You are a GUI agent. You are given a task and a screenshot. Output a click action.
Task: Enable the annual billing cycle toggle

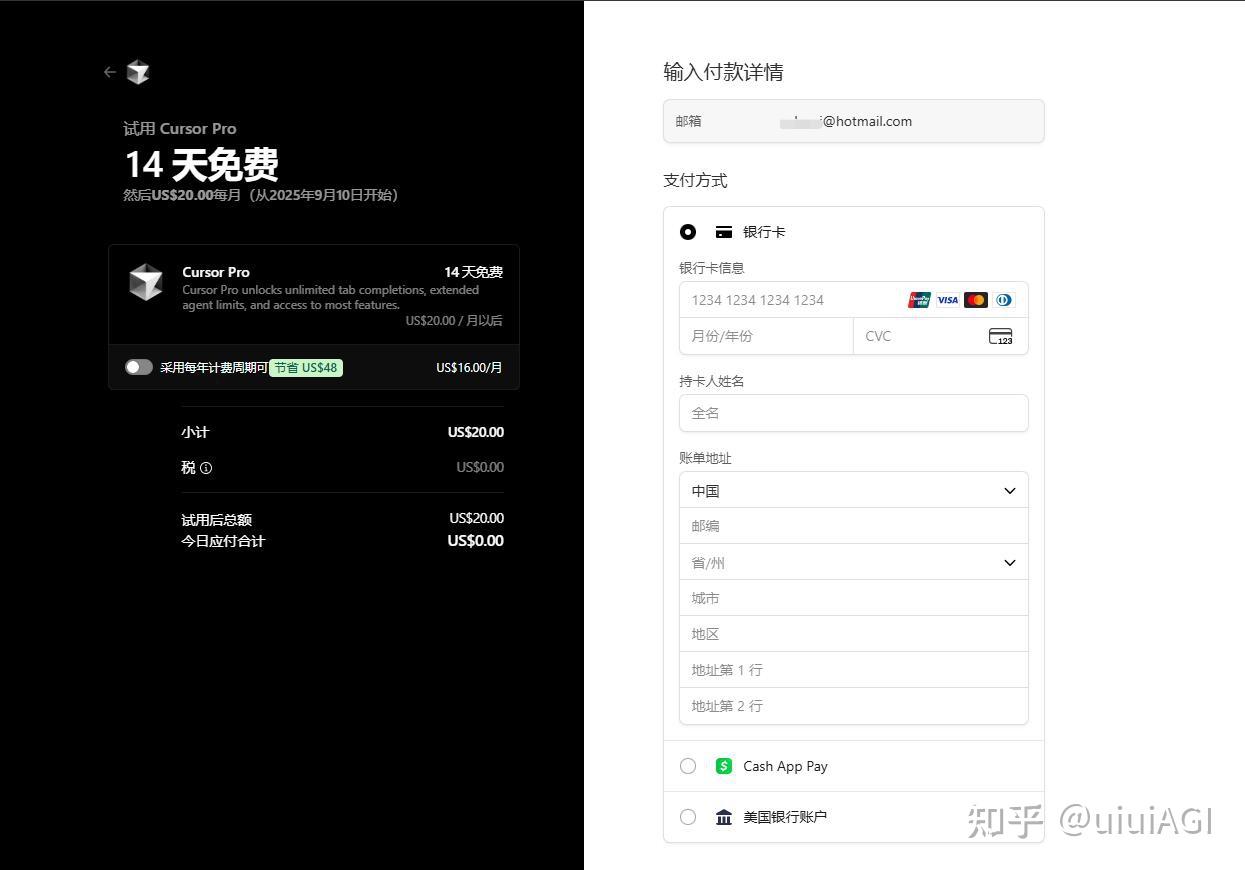(x=138, y=367)
